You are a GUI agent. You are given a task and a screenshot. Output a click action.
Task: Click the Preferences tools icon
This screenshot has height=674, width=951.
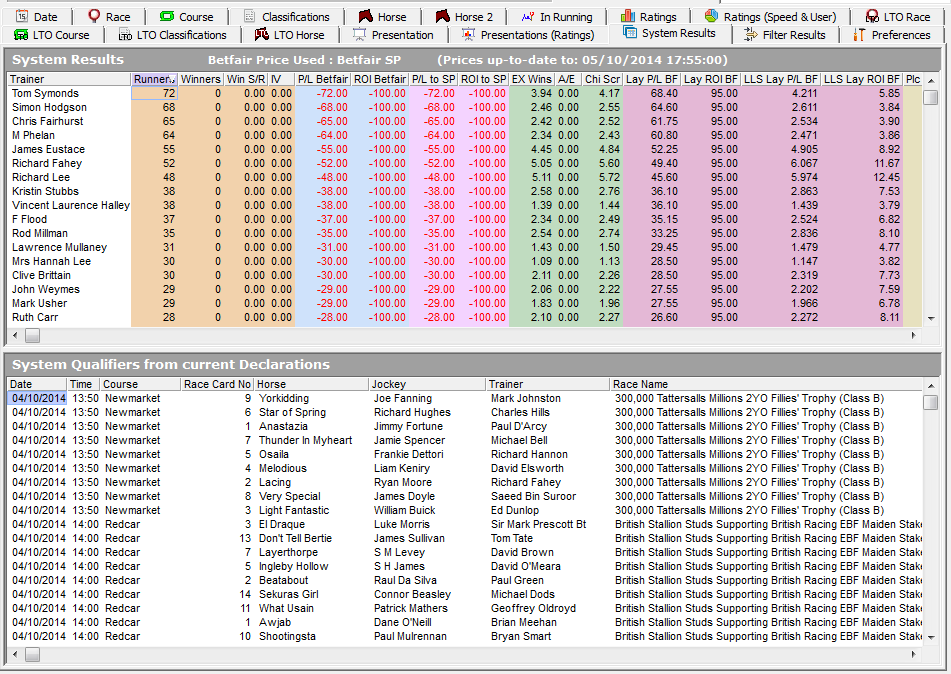pyautogui.click(x=859, y=35)
